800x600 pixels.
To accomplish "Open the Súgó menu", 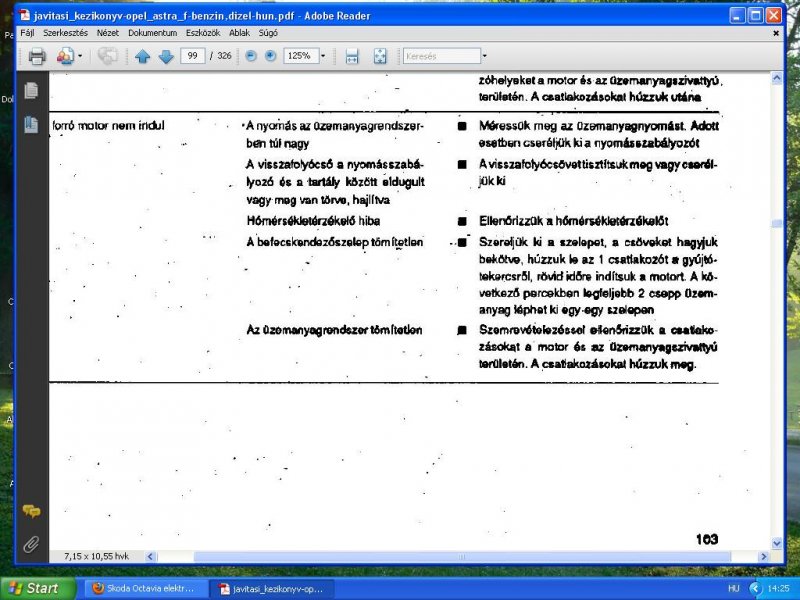I will 268,33.
